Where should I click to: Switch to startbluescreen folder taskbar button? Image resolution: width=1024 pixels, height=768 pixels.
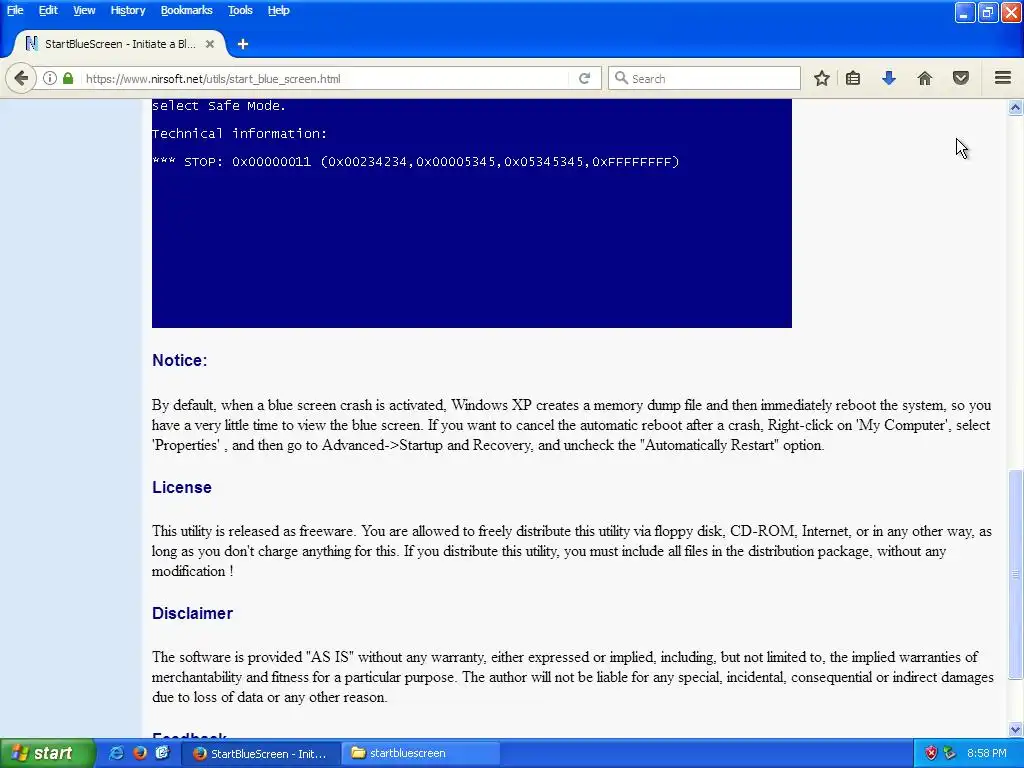[422, 754]
